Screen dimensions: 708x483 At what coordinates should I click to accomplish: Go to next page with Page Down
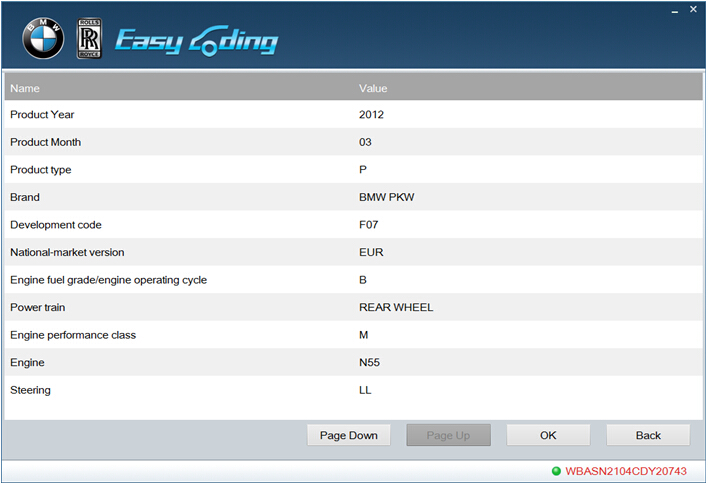349,435
